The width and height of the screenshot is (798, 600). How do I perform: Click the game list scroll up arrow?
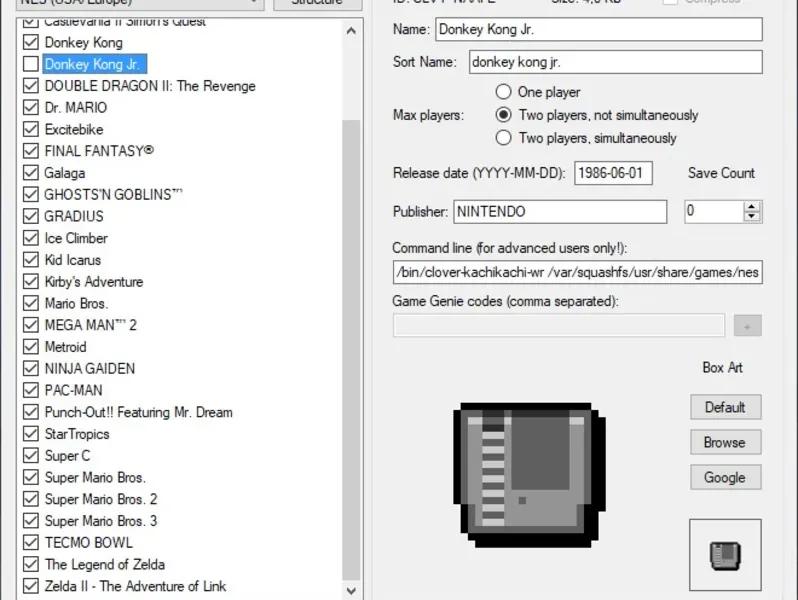(x=351, y=31)
